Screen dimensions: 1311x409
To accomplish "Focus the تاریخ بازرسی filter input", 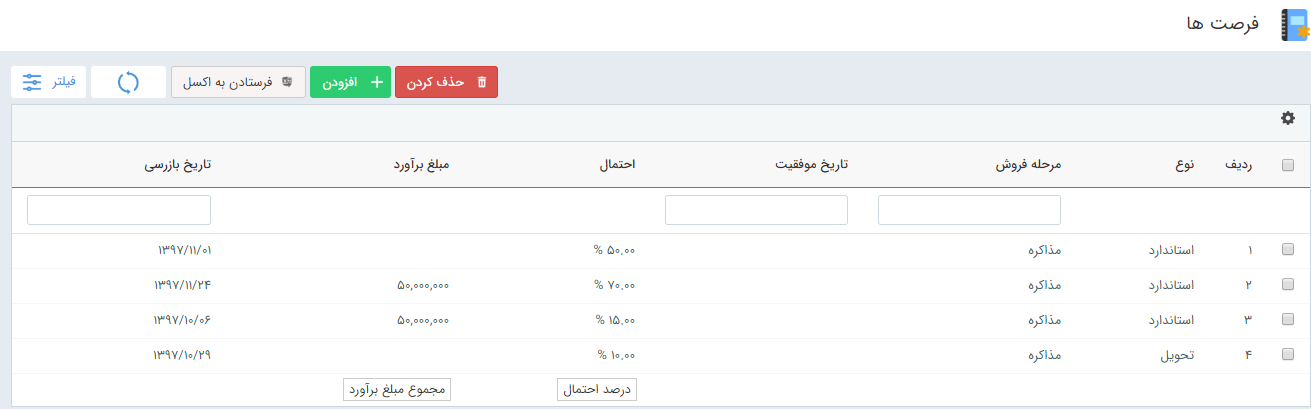I will click(x=119, y=210).
